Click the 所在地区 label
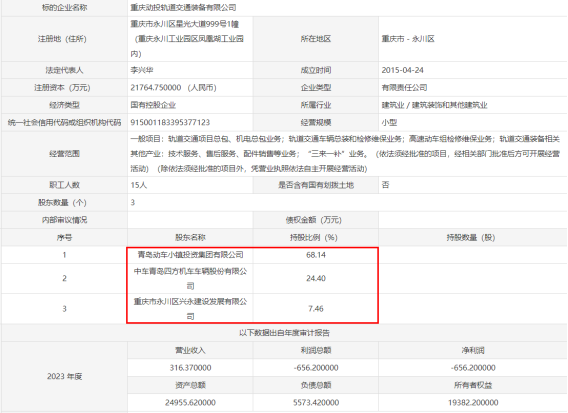The height and width of the screenshot is (413, 568). click(x=316, y=39)
